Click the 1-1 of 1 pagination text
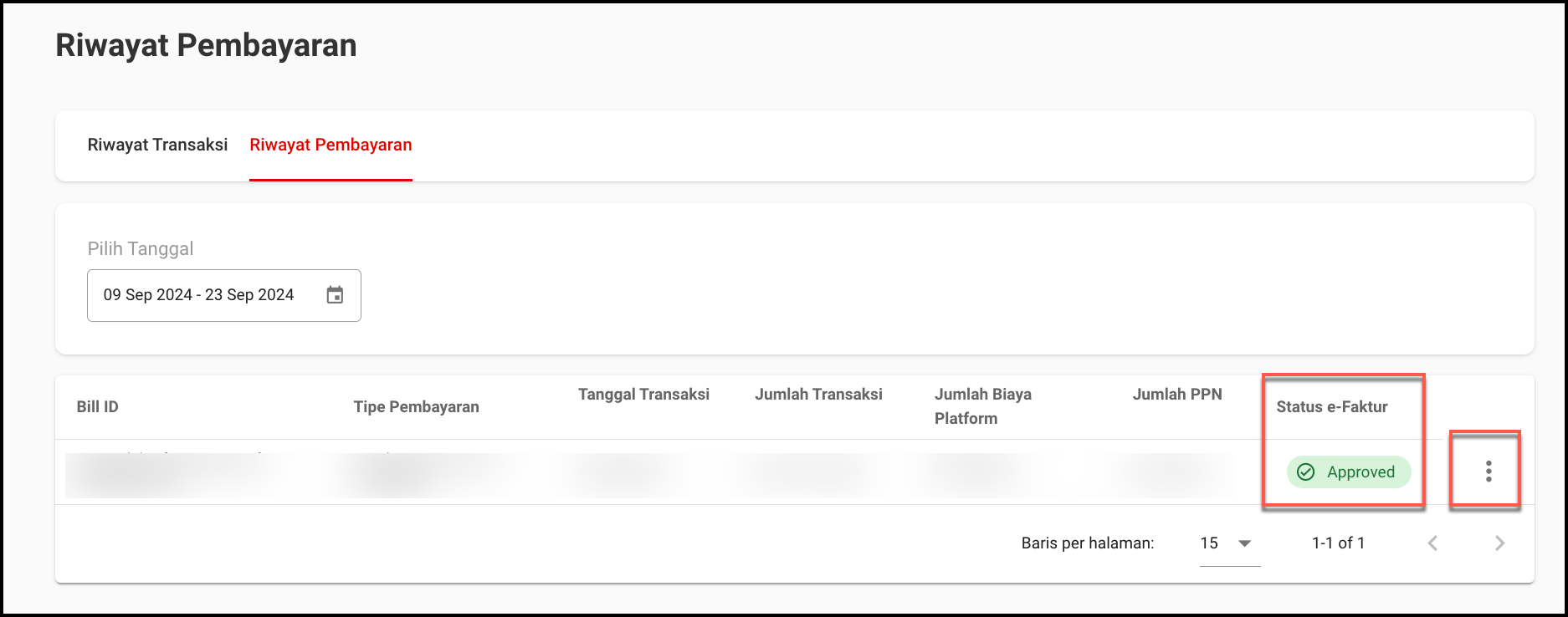The image size is (1568, 617). [x=1338, y=543]
